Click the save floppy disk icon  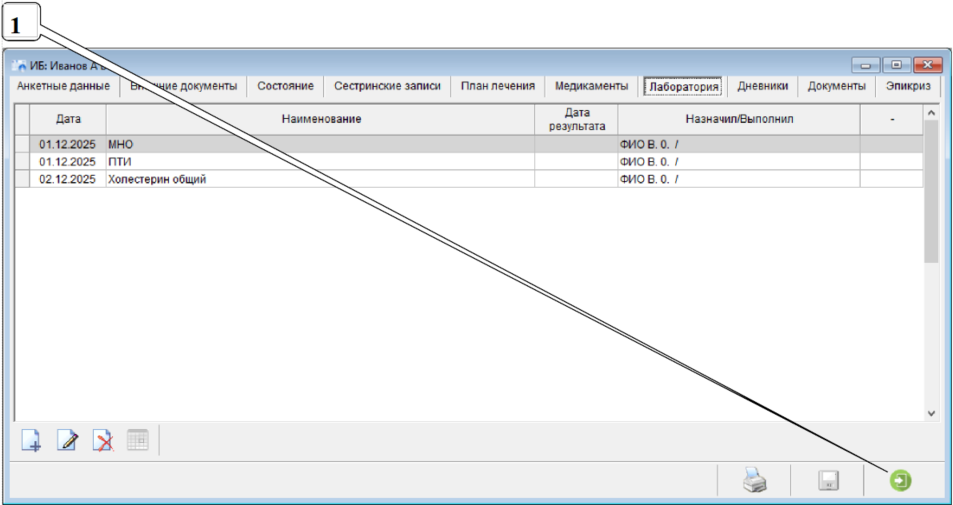point(827,481)
